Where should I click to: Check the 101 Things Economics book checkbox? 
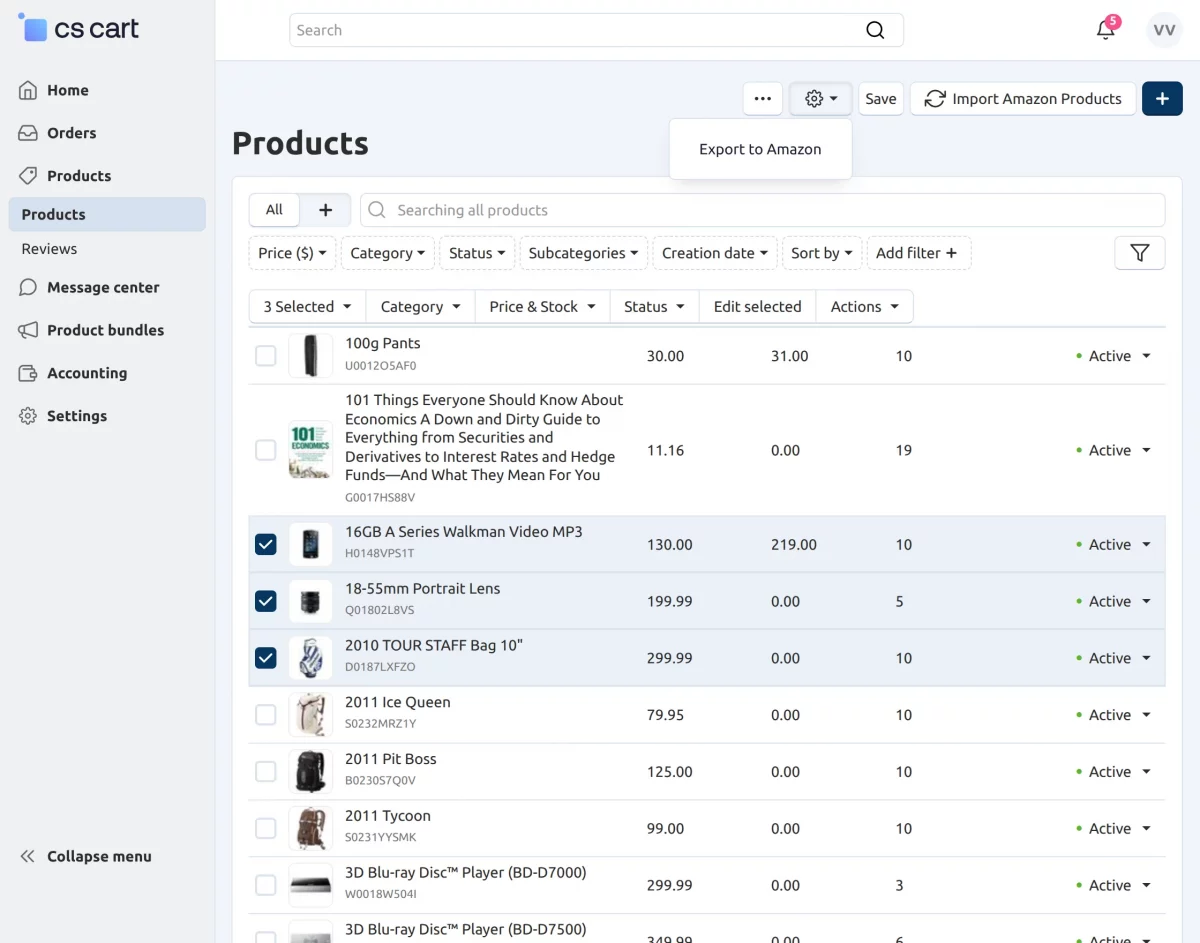click(x=265, y=450)
